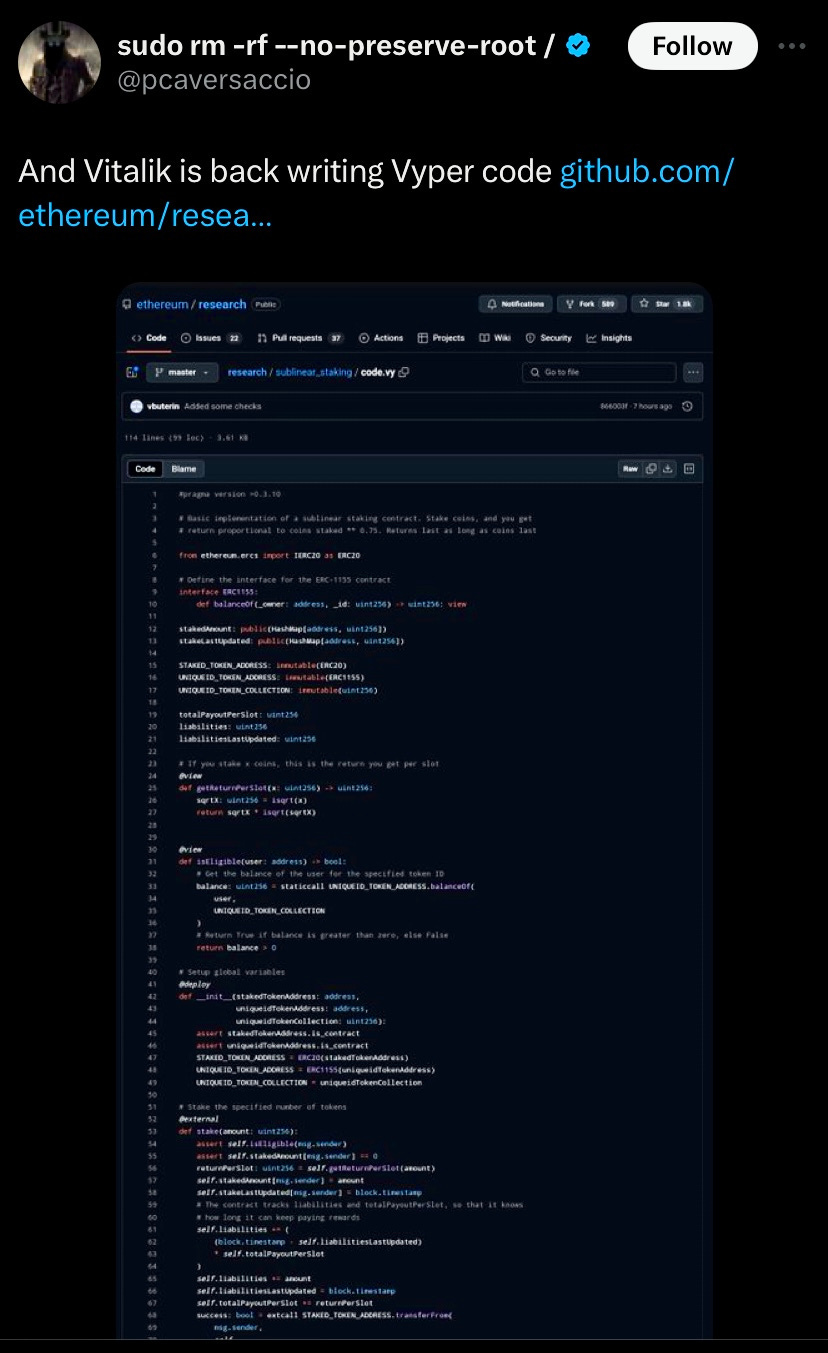Click the Fork 589 button
This screenshot has height=1353, width=828.
pos(591,304)
